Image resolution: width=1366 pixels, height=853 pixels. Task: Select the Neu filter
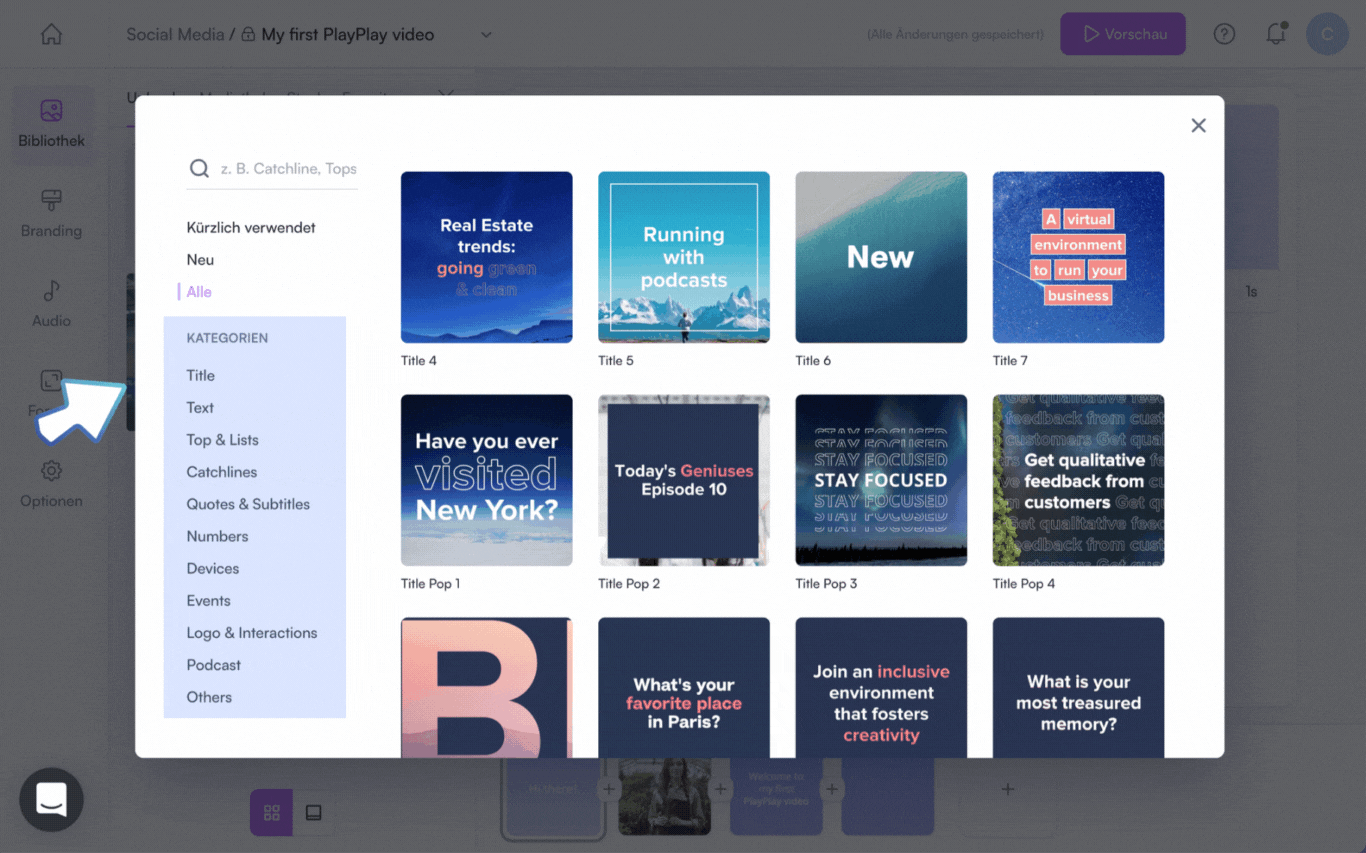pyautogui.click(x=200, y=259)
